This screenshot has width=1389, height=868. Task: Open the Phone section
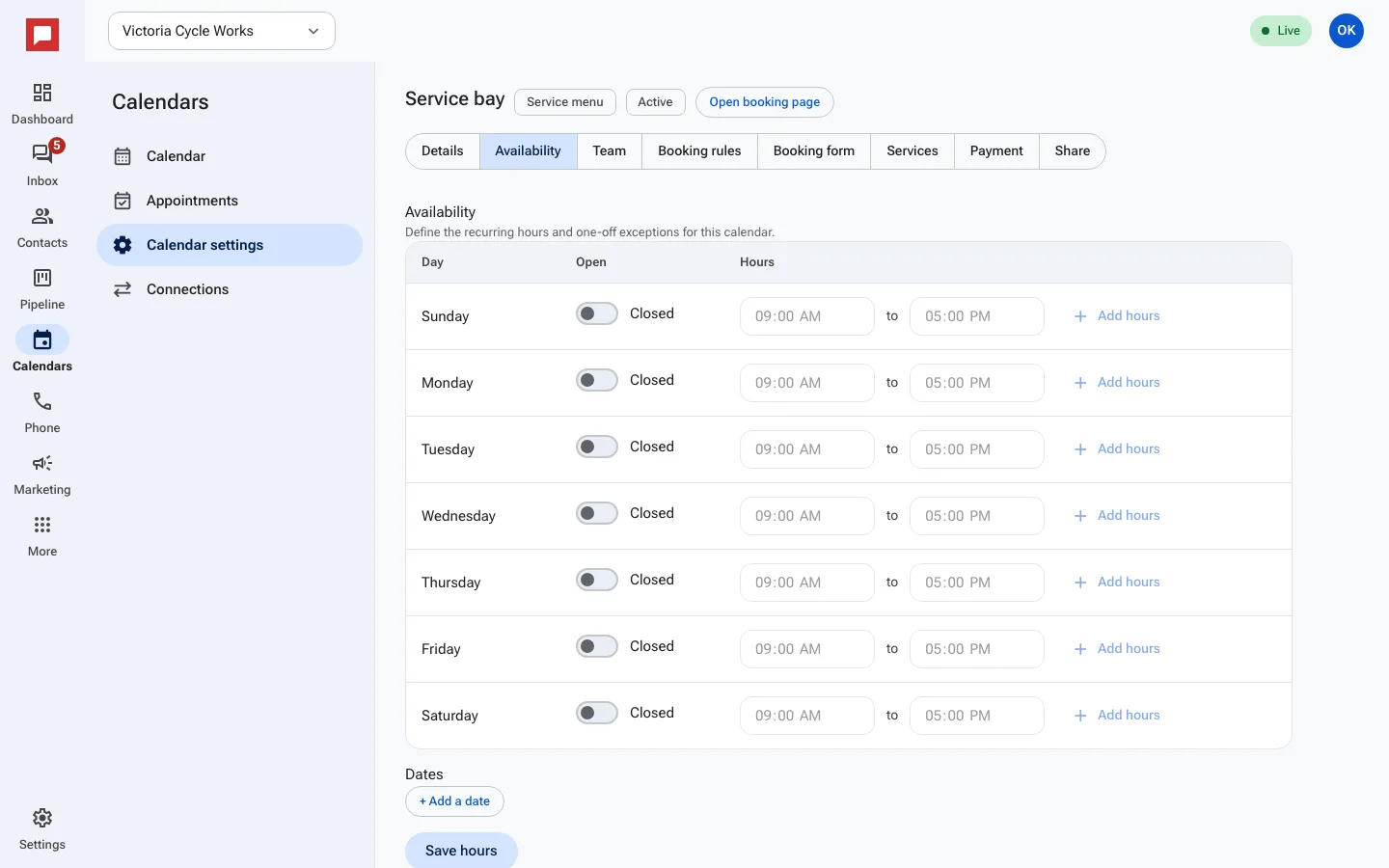(x=42, y=413)
